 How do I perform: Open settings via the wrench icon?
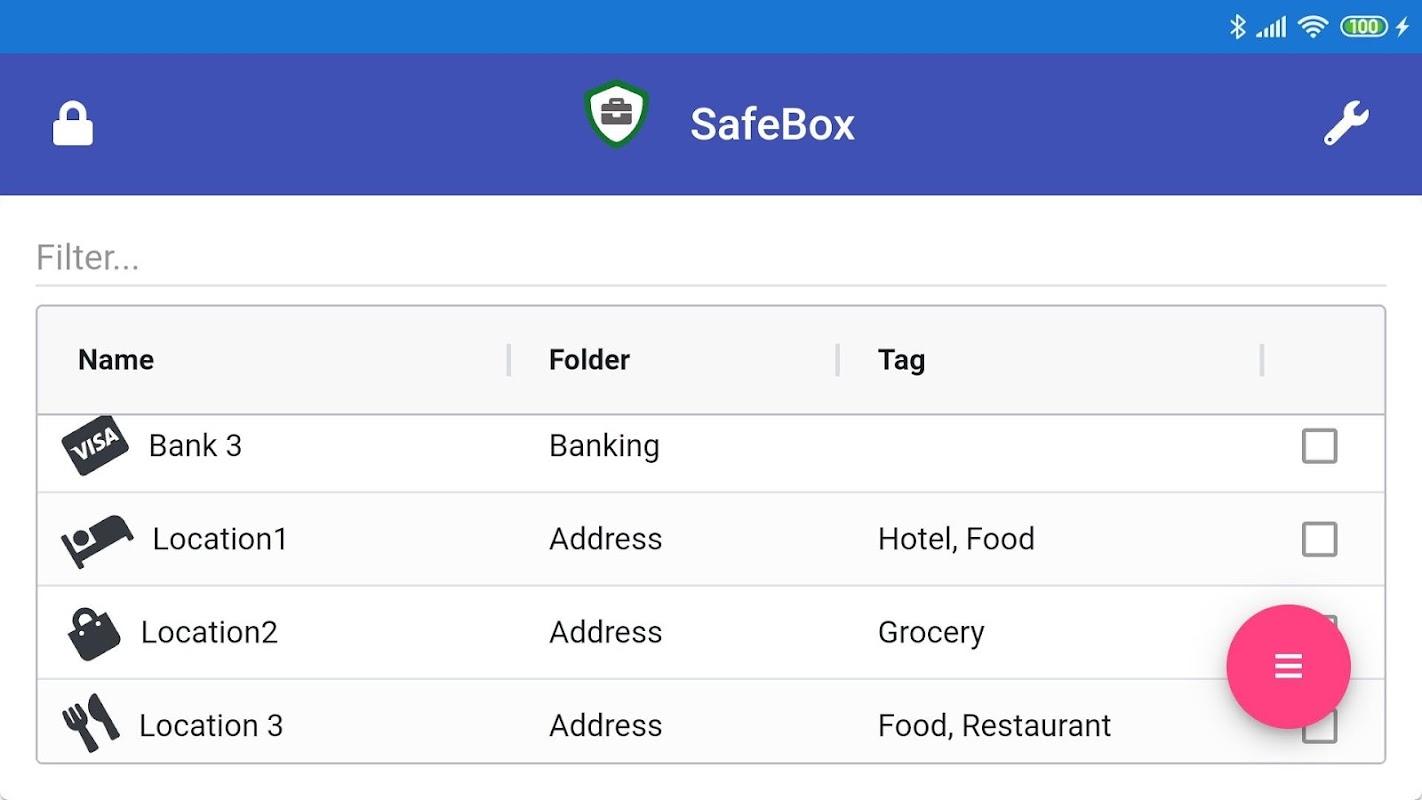[x=1346, y=124]
